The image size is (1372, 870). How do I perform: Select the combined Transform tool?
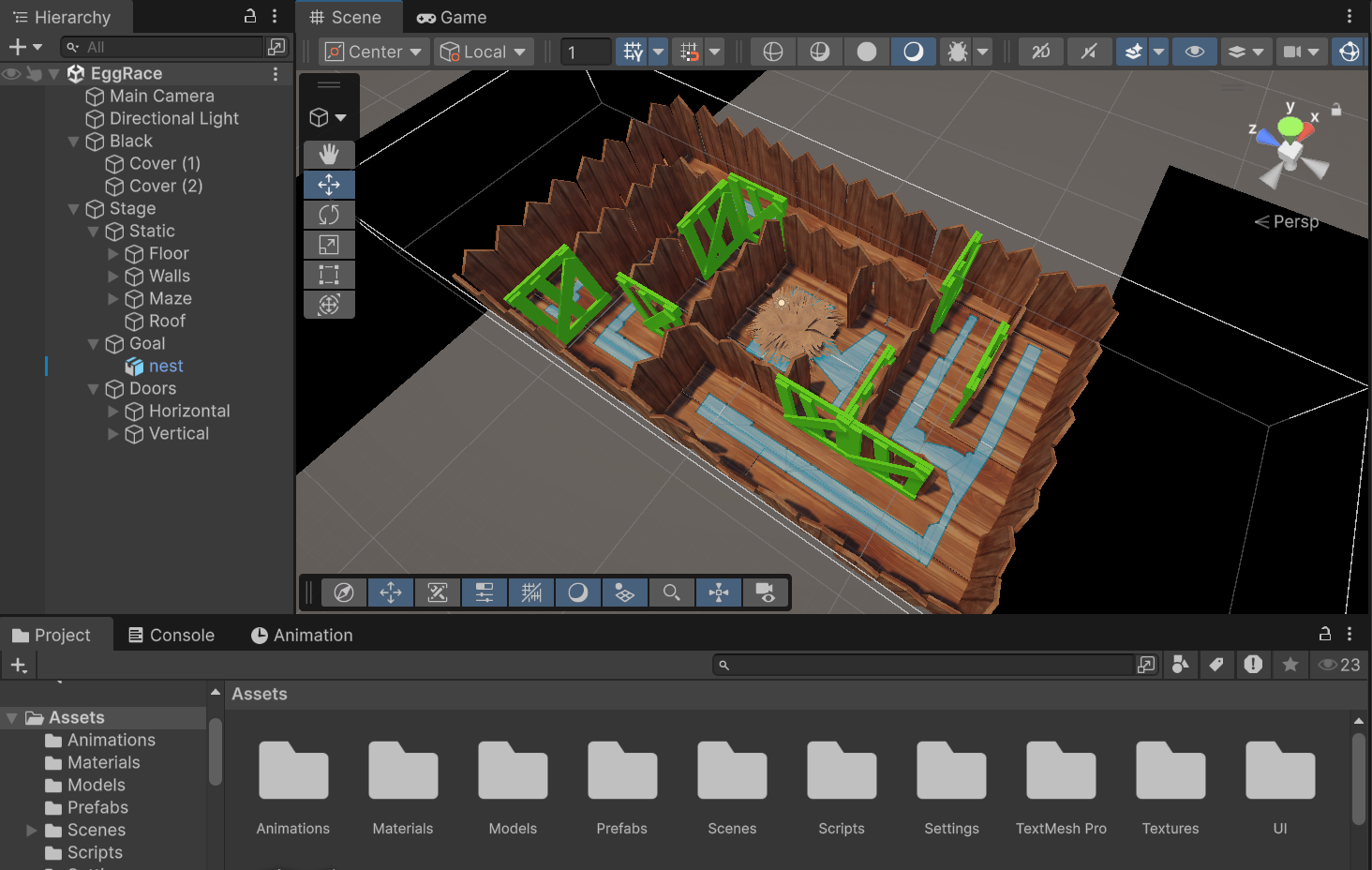[329, 305]
